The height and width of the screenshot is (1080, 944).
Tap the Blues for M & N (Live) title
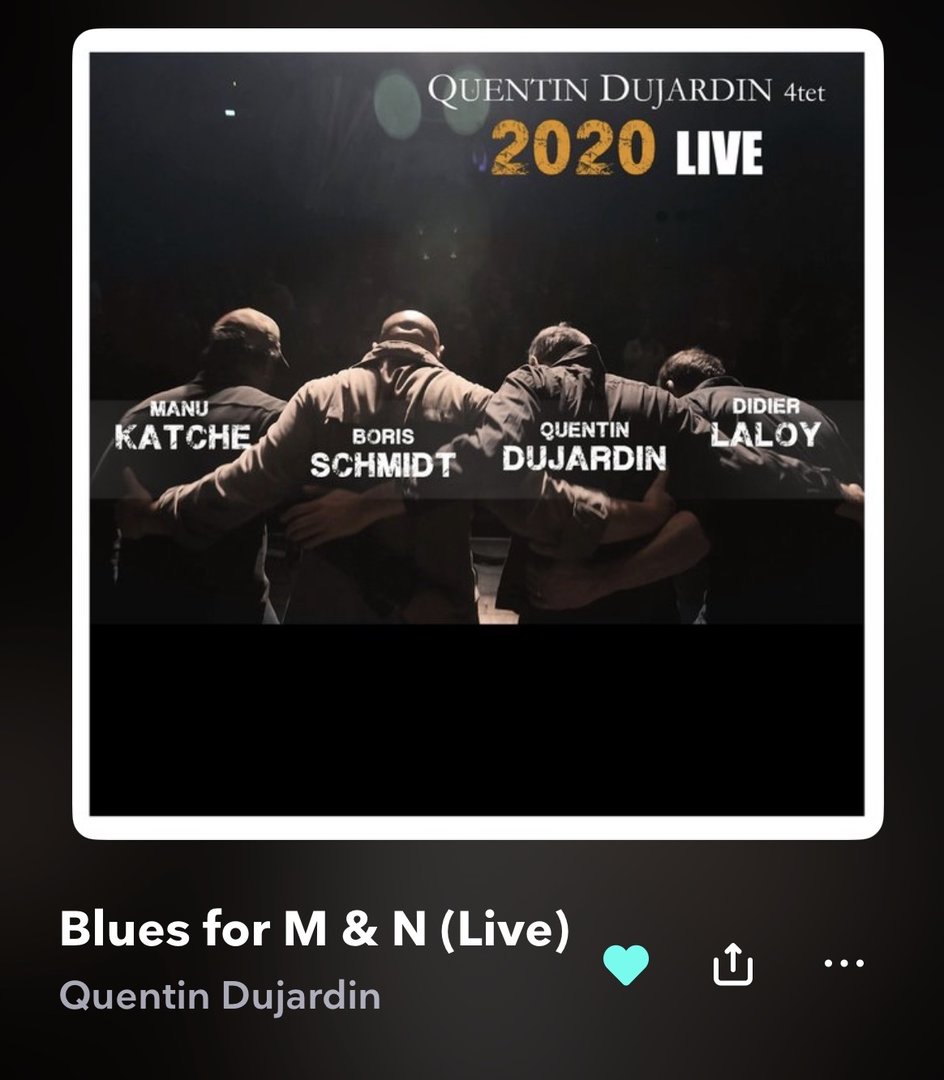[315, 928]
